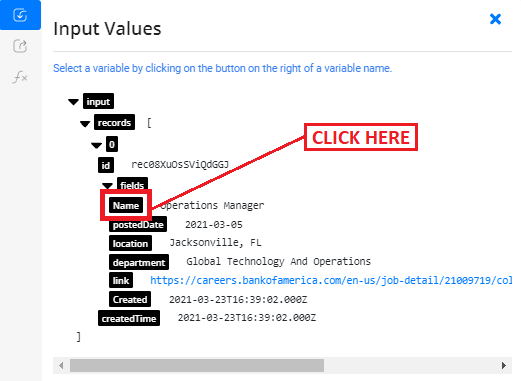This screenshot has height=381, width=521.
Task: Select the location variable
Action: coord(130,243)
